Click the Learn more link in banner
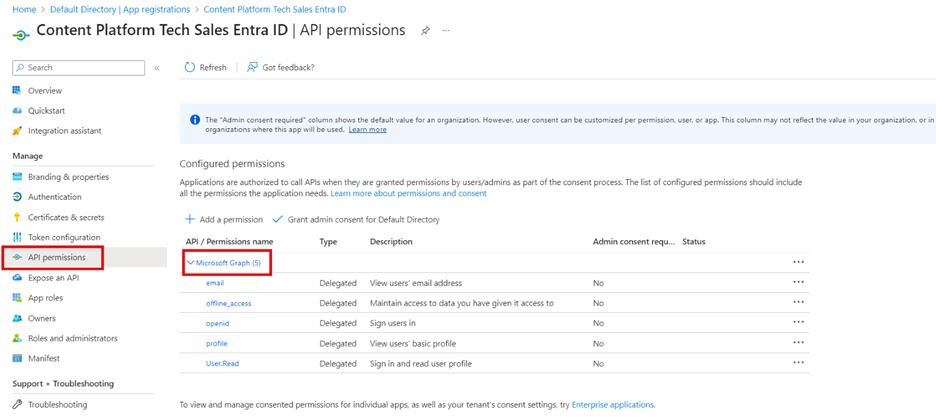The height and width of the screenshot is (417, 936). (x=367, y=129)
